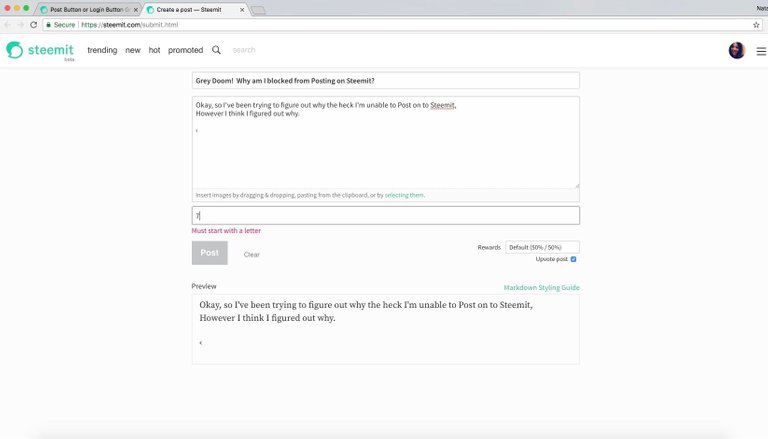The image size is (768, 439).
Task: Open search with the magnifier icon
Action: coord(216,50)
